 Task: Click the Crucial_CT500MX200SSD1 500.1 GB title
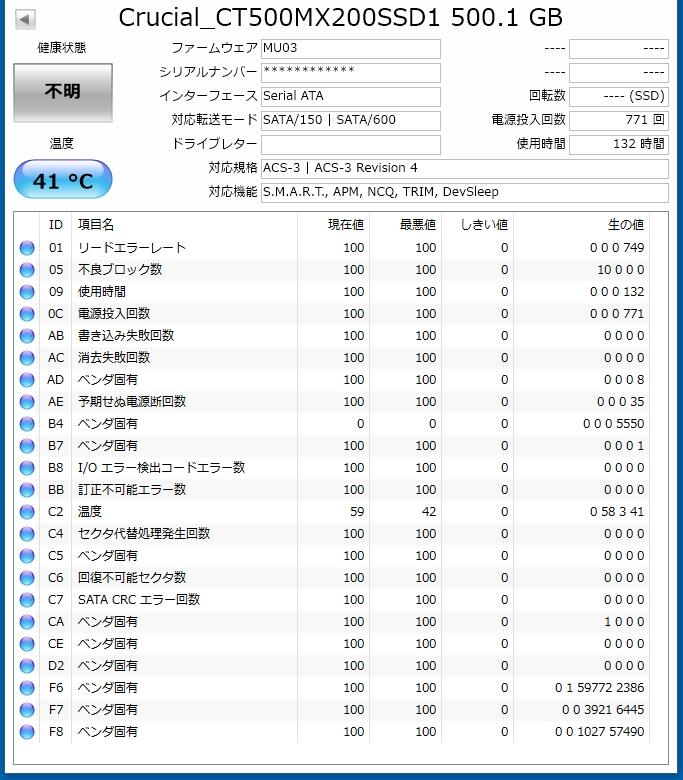pos(341,18)
